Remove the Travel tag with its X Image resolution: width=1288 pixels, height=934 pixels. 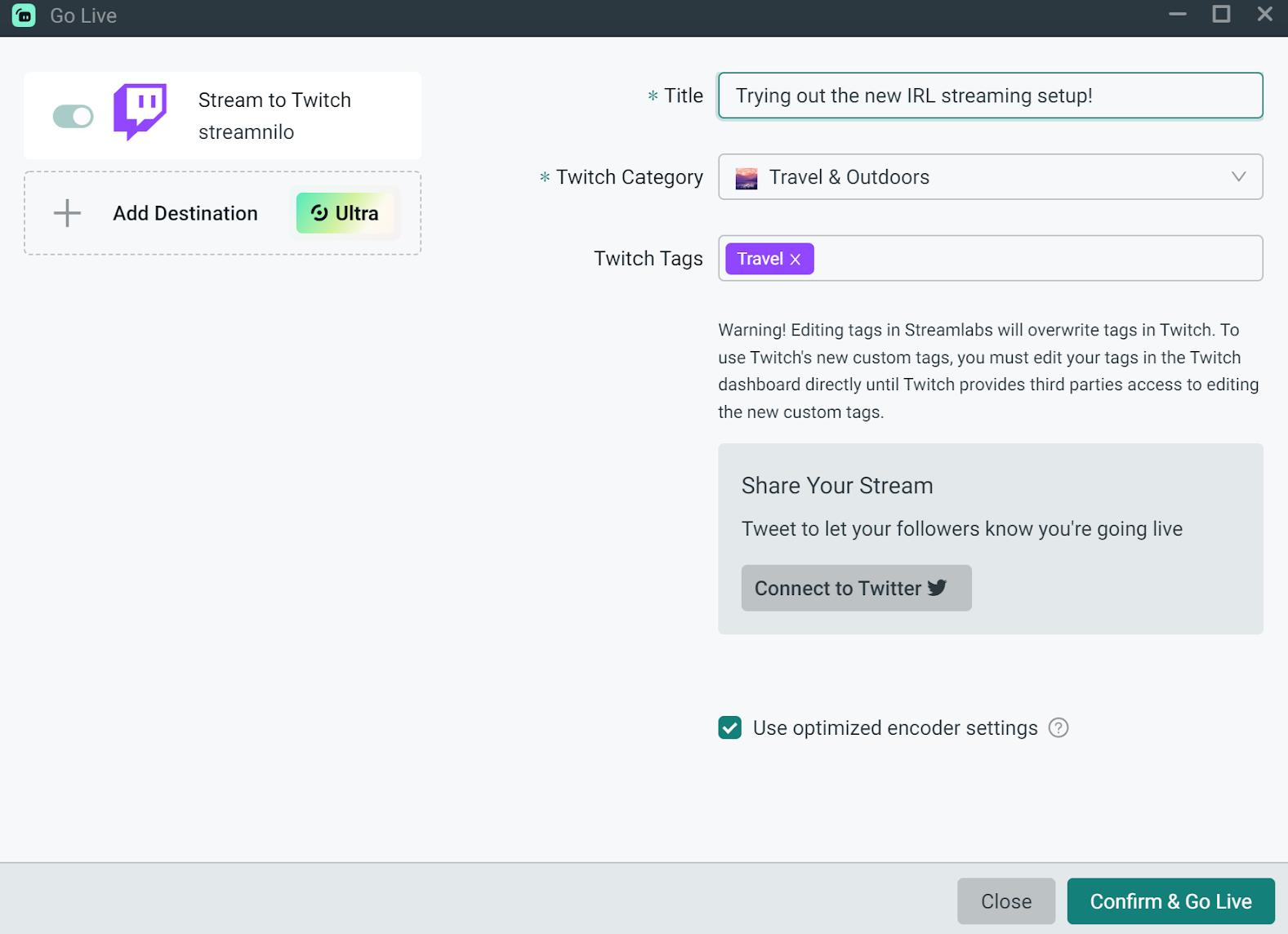point(796,260)
